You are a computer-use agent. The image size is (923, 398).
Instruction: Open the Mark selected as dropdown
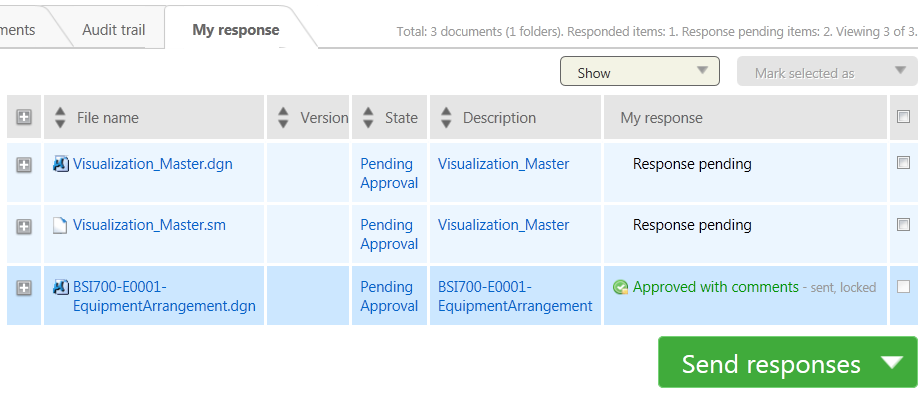[x=827, y=71]
